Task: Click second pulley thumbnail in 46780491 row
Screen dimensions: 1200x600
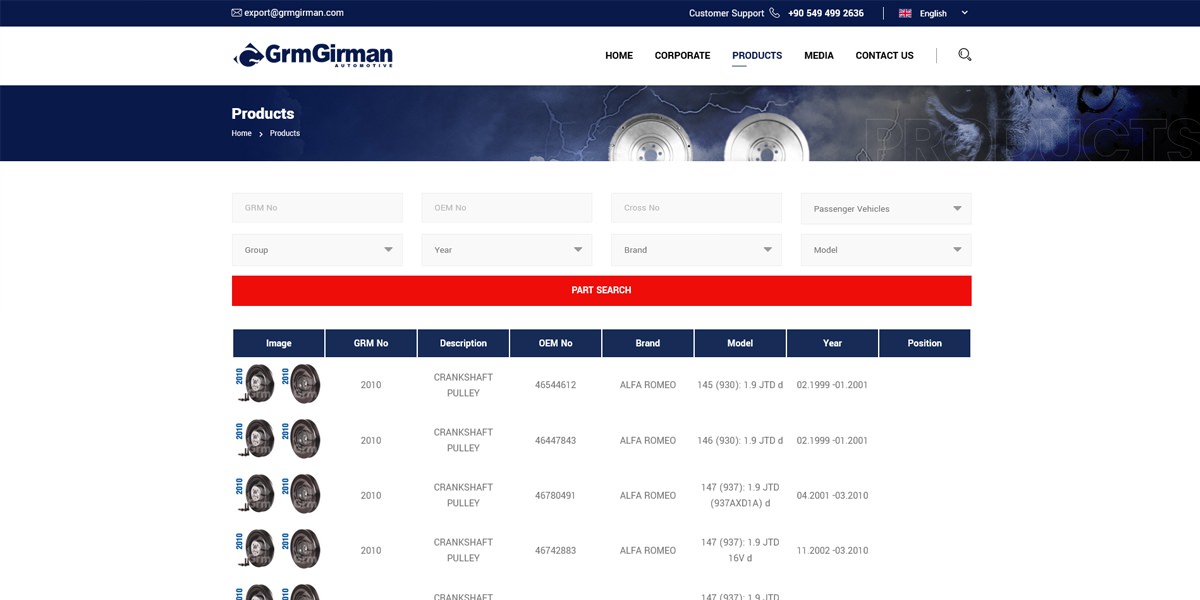Action: pyautogui.click(x=301, y=495)
